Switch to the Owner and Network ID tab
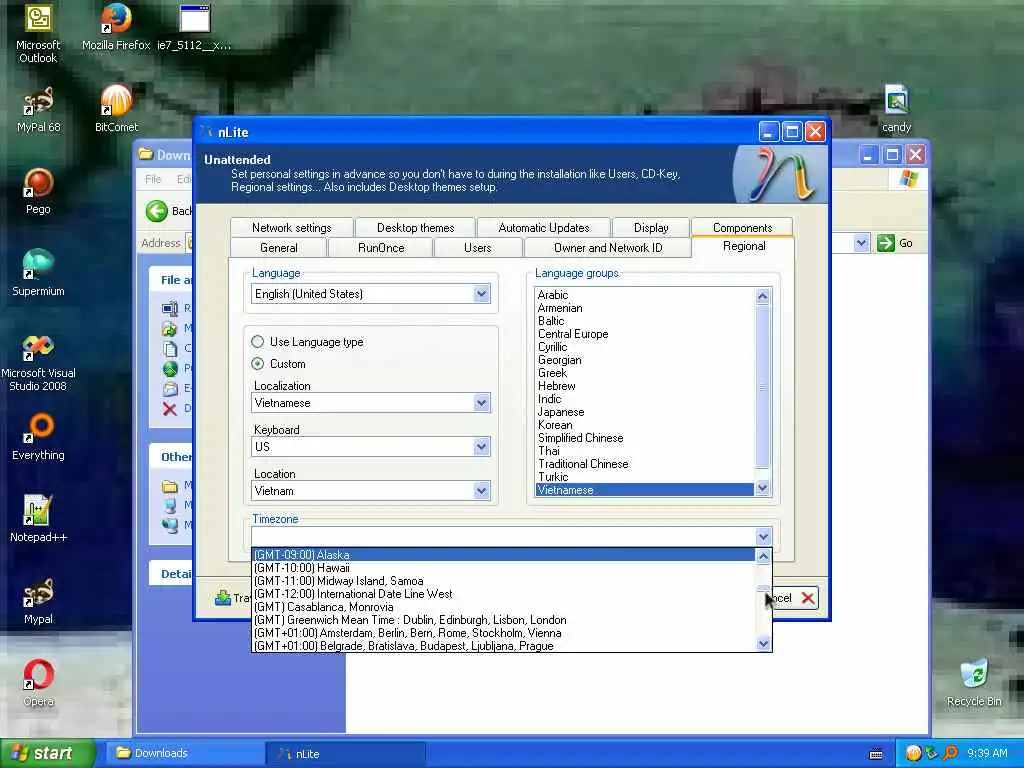This screenshot has height=768, width=1024. (x=608, y=248)
